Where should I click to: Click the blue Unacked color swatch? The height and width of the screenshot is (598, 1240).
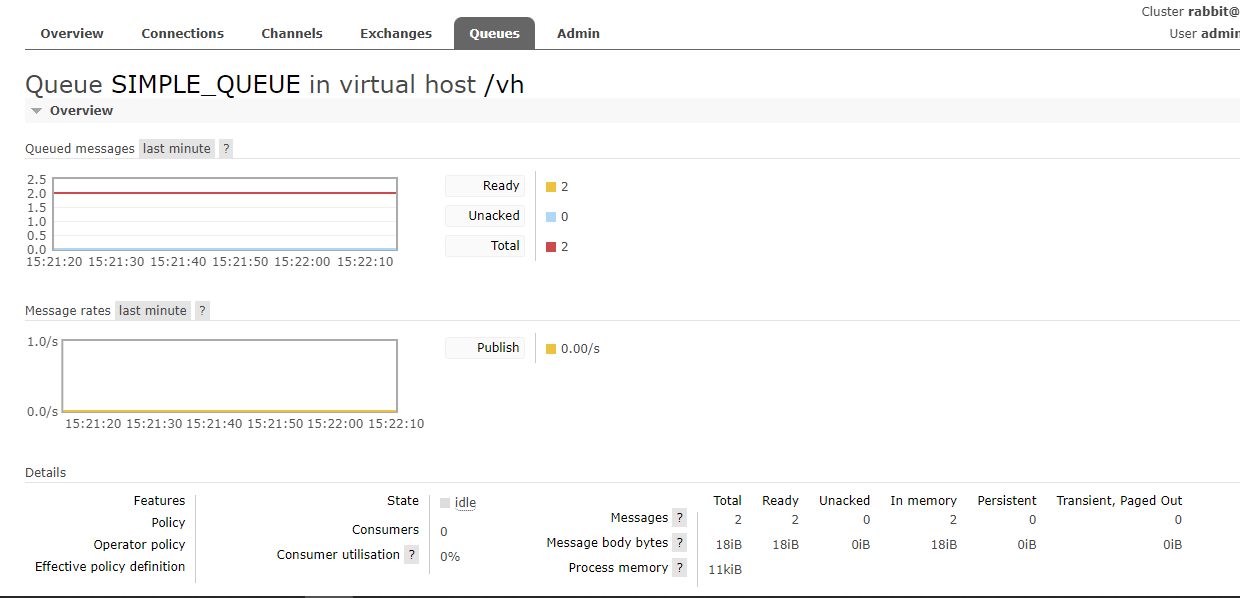[551, 217]
